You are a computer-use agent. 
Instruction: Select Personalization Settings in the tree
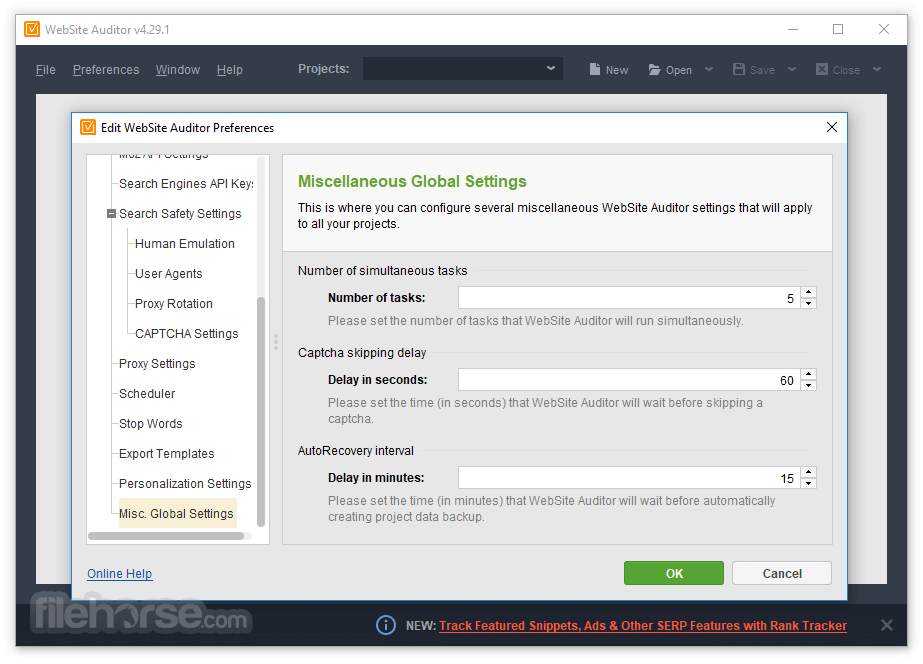[x=185, y=484]
